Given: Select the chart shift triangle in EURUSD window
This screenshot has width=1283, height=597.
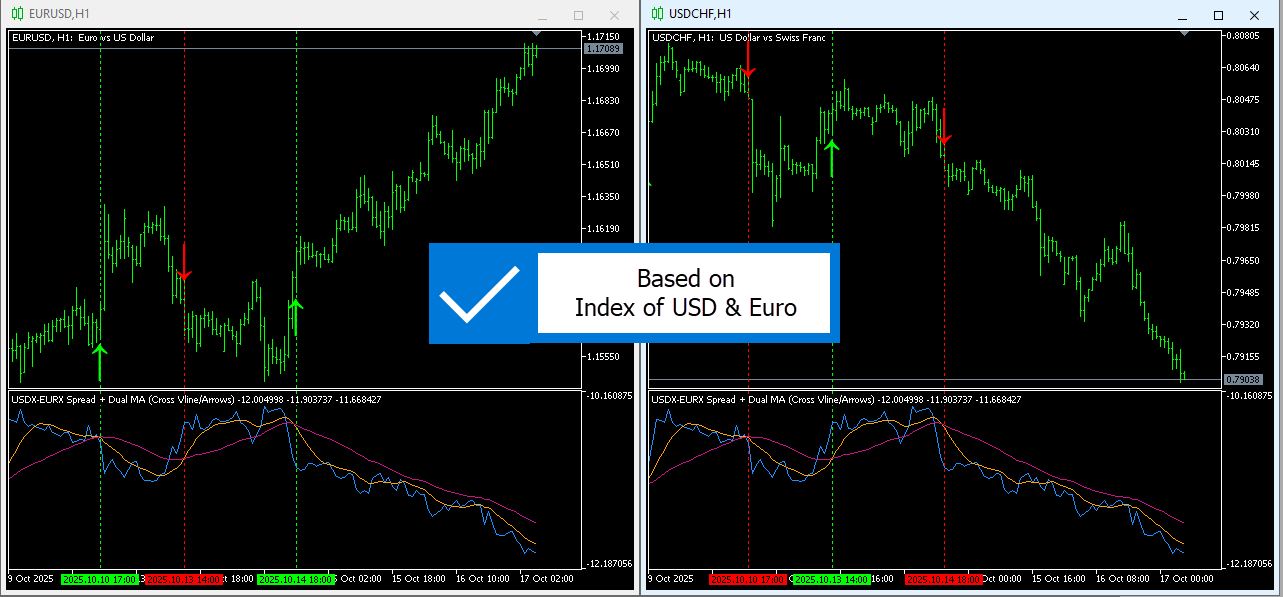Looking at the screenshot, I should click(535, 34).
